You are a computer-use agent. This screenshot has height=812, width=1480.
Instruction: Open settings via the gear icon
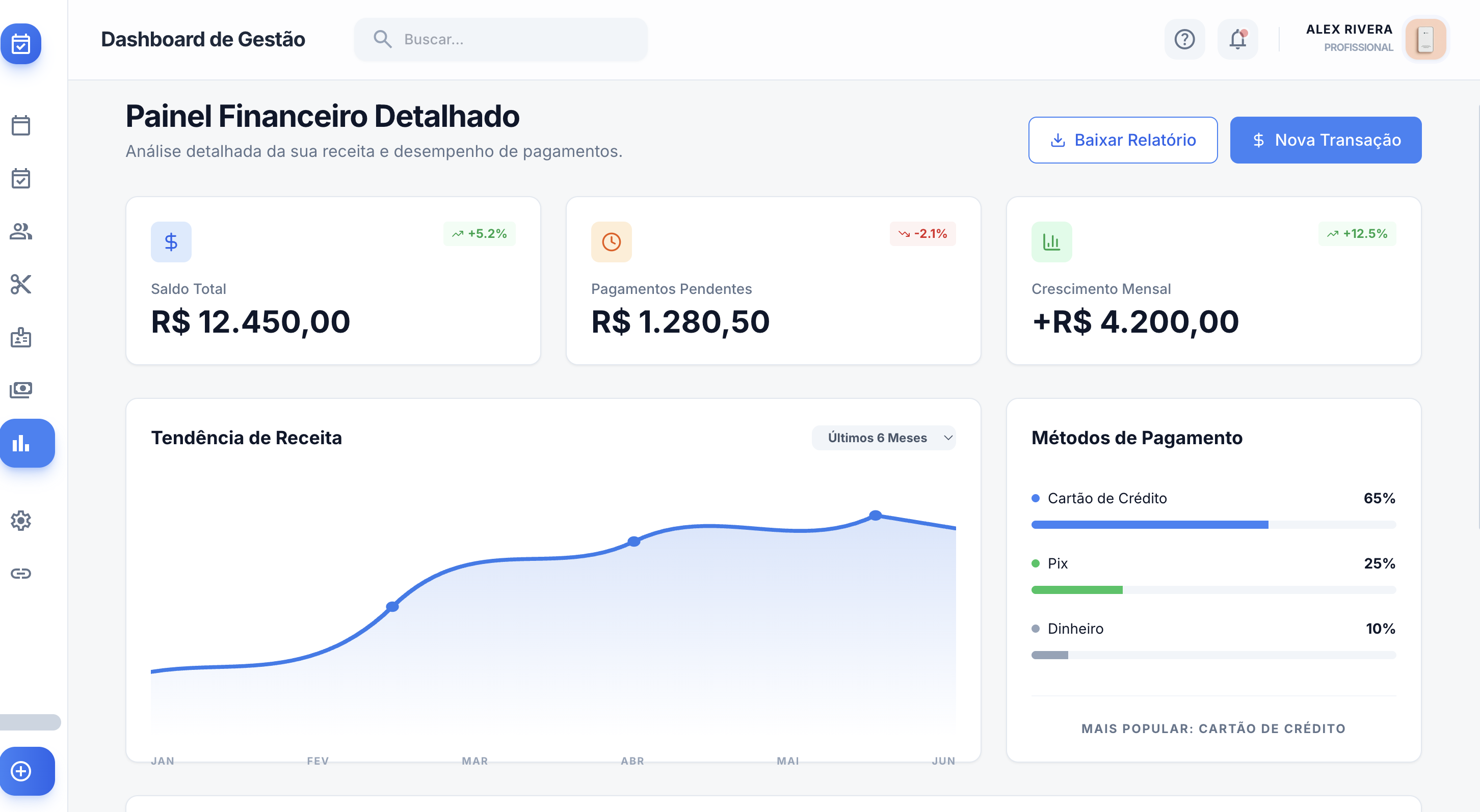coord(21,520)
